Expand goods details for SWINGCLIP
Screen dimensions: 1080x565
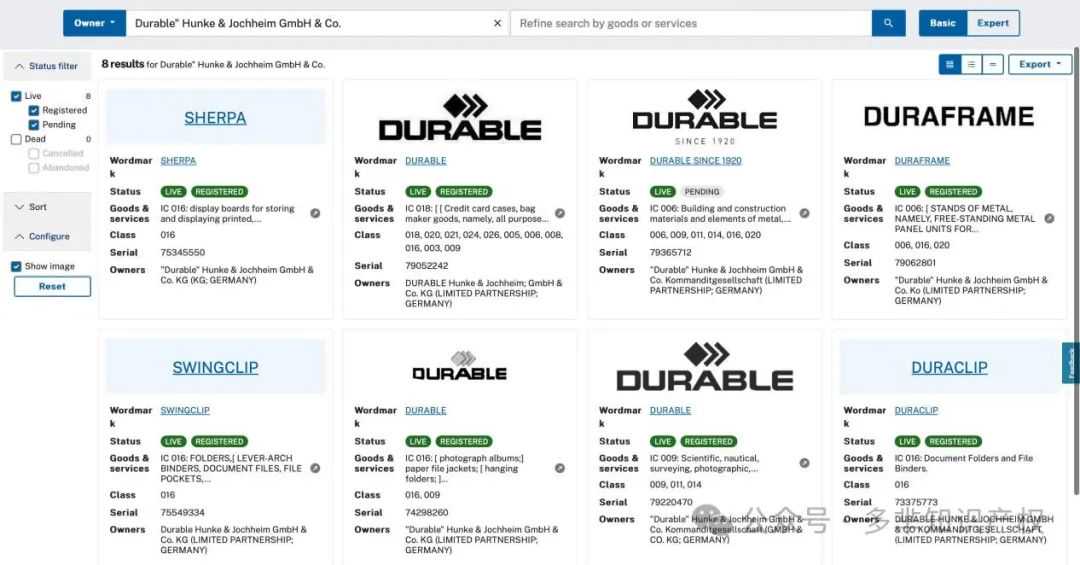coord(315,468)
